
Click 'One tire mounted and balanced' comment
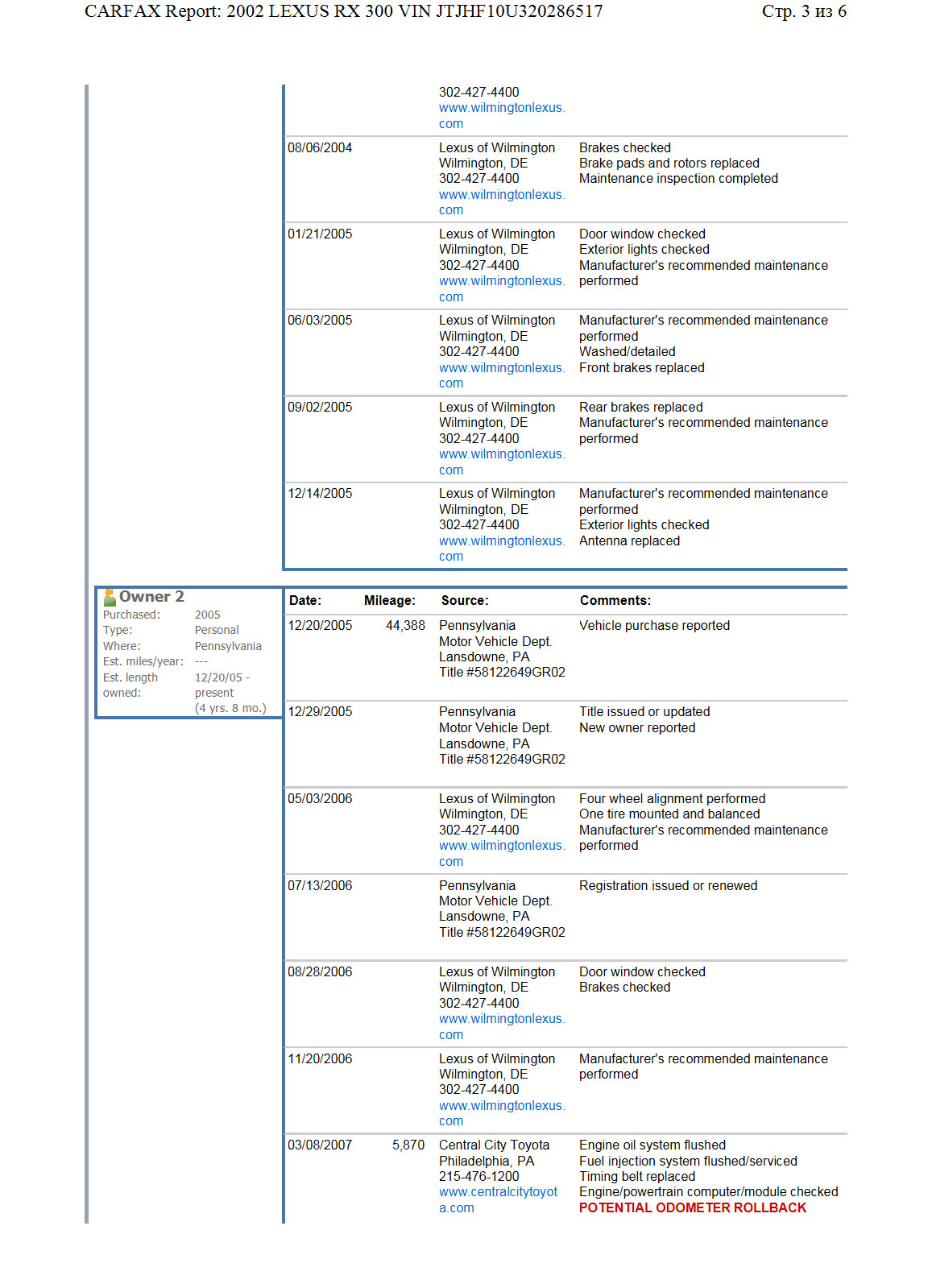pos(669,814)
